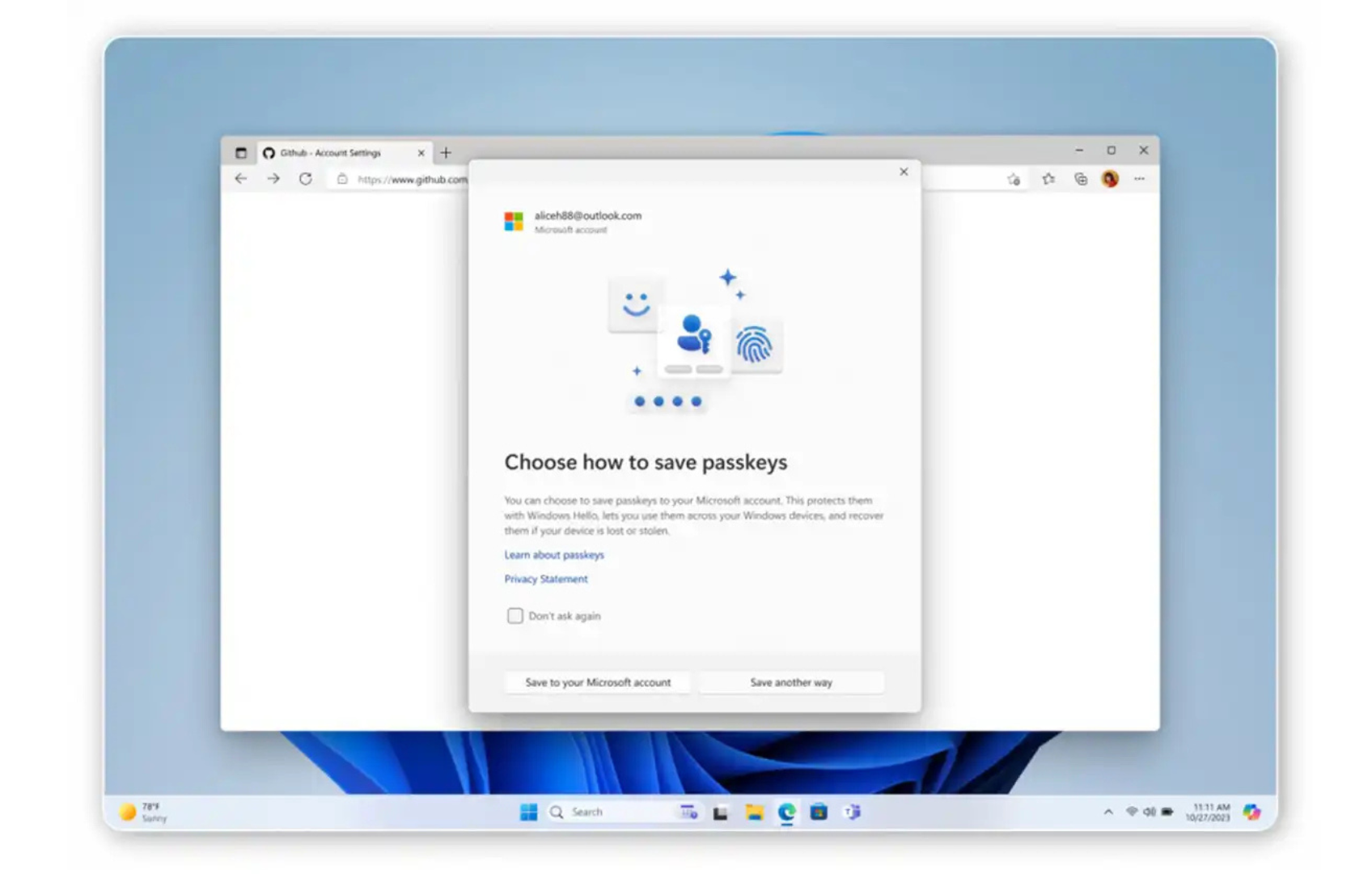Screen dimensions: 1372x874
Task: Open Wi-Fi network settings
Action: [x=1132, y=812]
